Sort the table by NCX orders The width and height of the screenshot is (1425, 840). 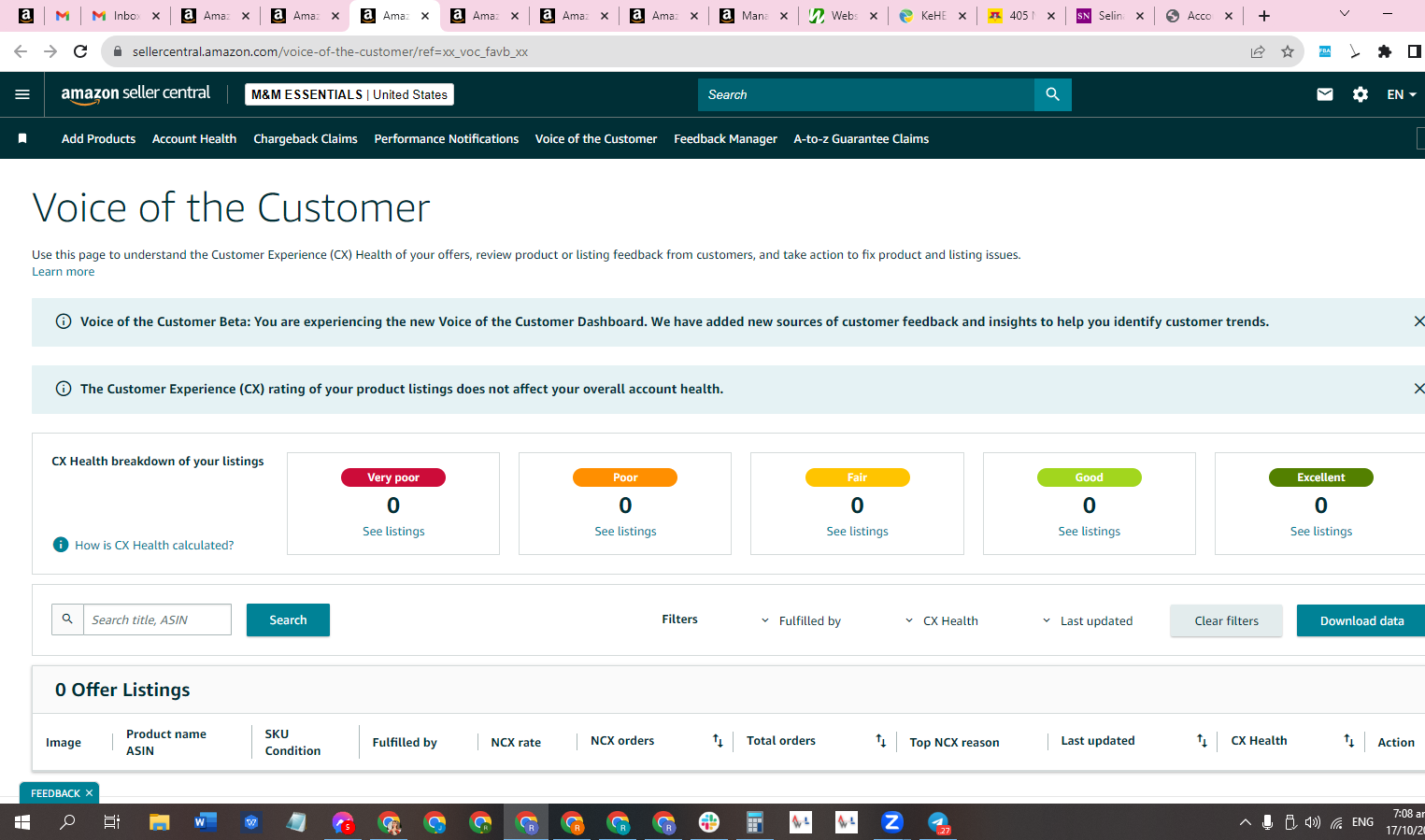[x=718, y=741]
